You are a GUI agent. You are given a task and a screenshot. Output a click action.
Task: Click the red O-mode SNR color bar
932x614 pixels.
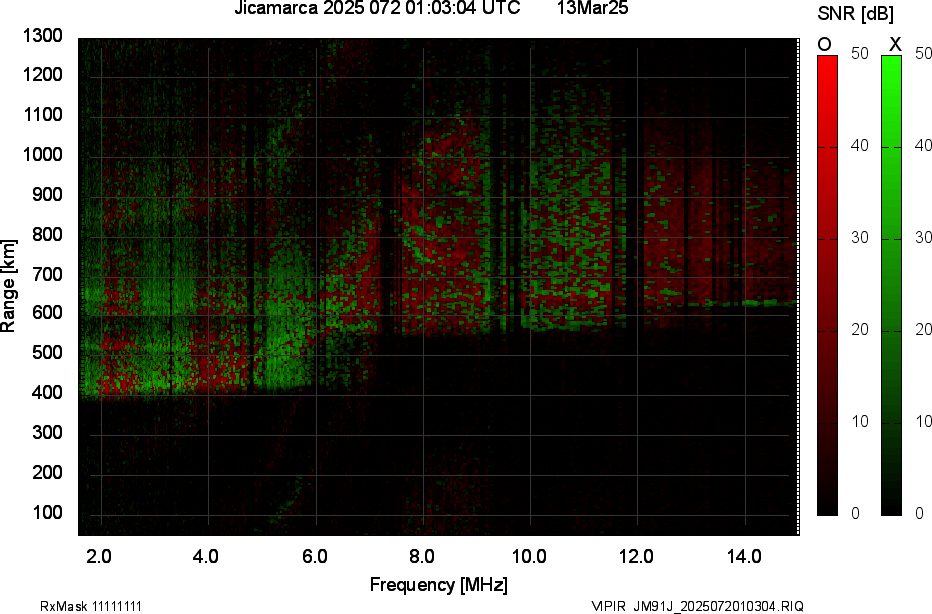click(827, 285)
